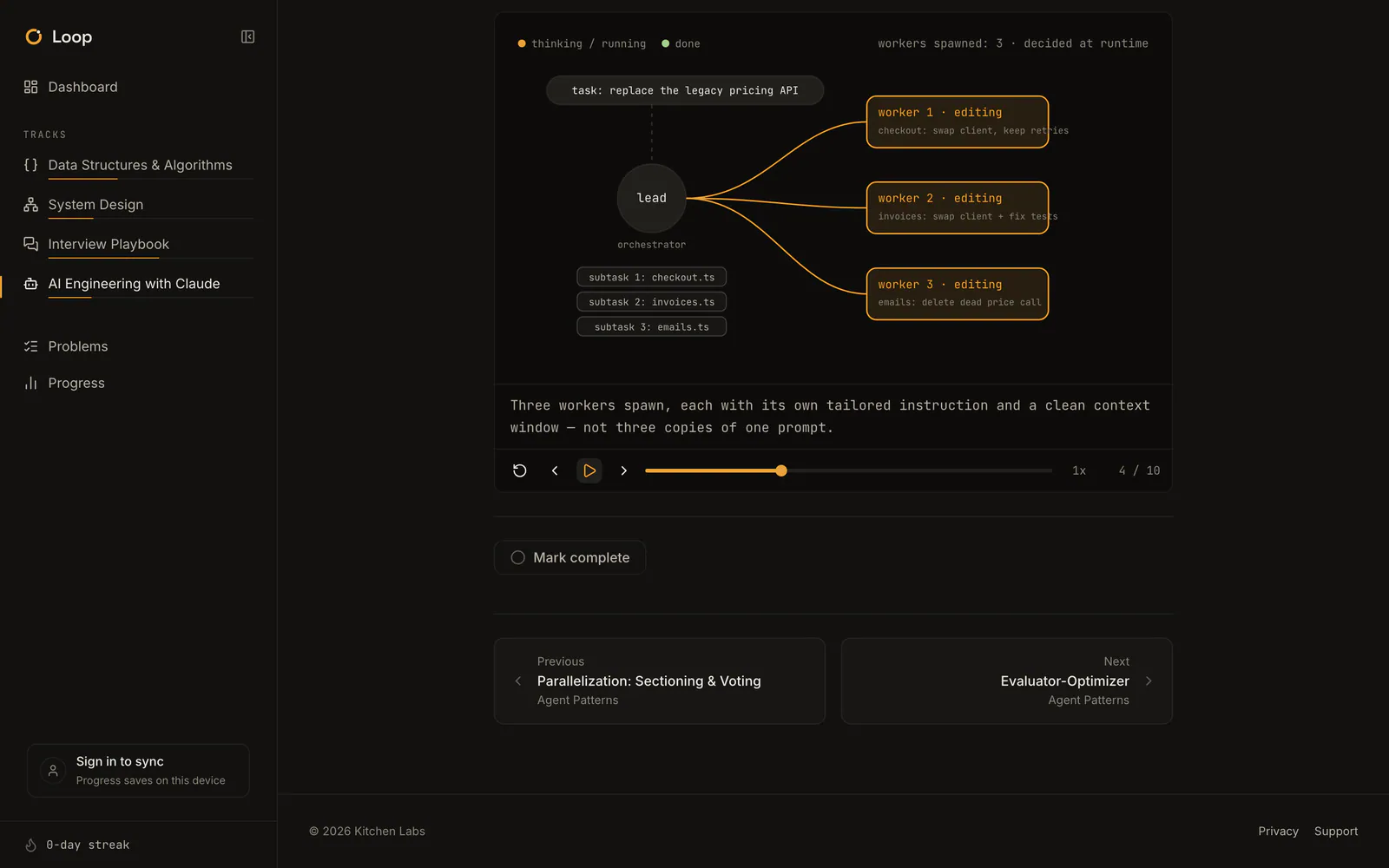Click the unfilled part of the timeline track
Image resolution: width=1389 pixels, height=868 pixels.
[x=919, y=470]
